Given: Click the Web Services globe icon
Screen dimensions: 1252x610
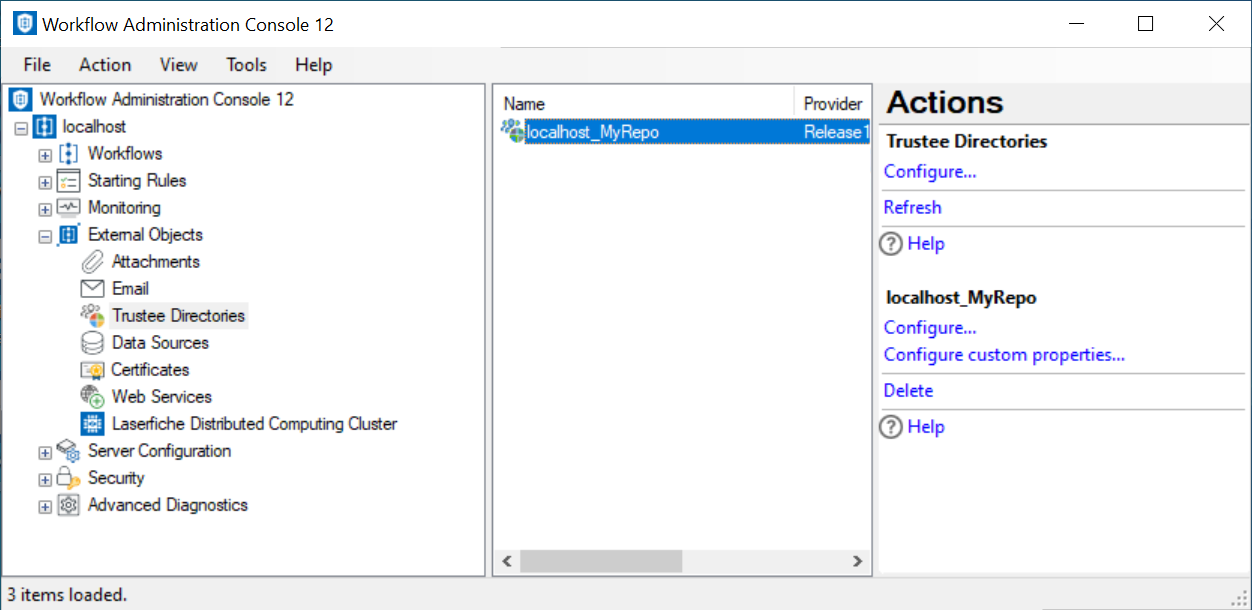Looking at the screenshot, I should (92, 397).
